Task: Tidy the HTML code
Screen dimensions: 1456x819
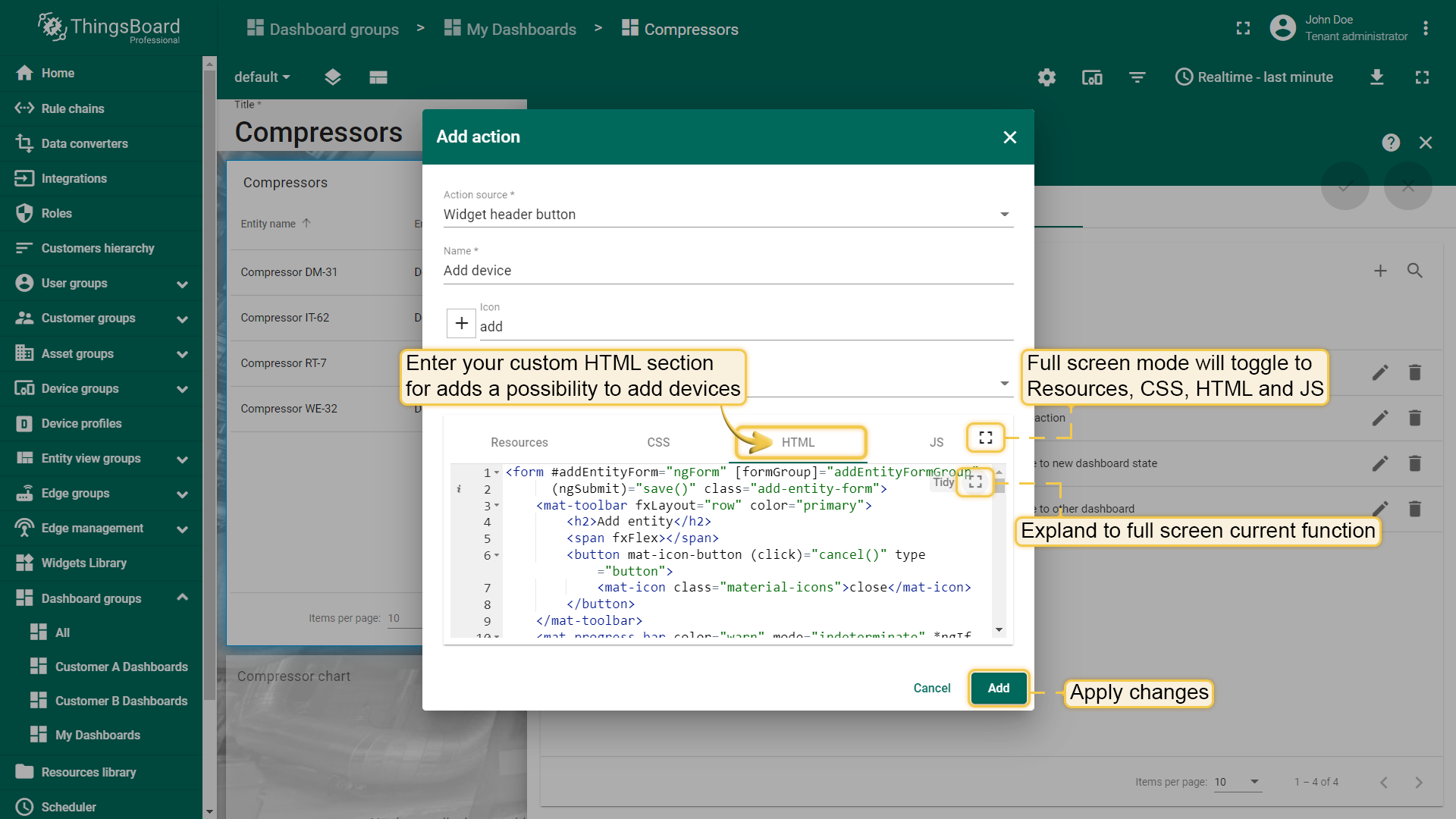Action: point(943,482)
